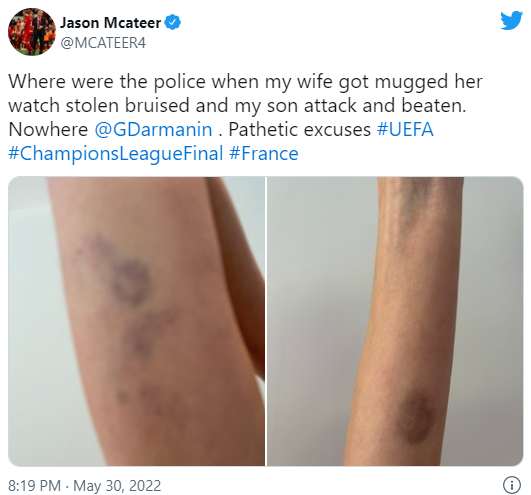Click the word 'Nowhere' in the tweet
Screen dimensions: 531x495
point(48,130)
